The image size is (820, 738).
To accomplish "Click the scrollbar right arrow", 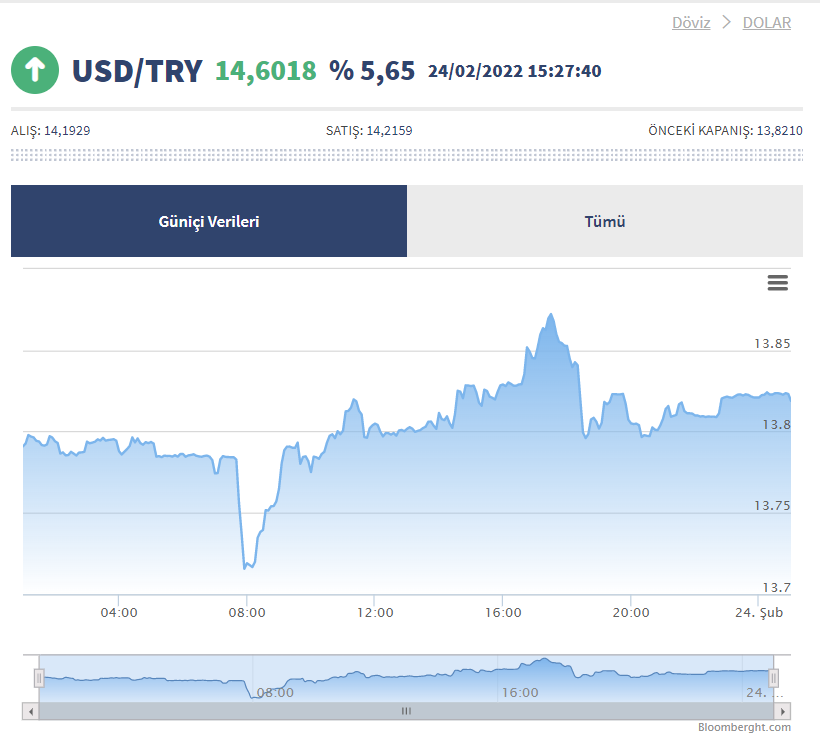I will click(x=783, y=711).
